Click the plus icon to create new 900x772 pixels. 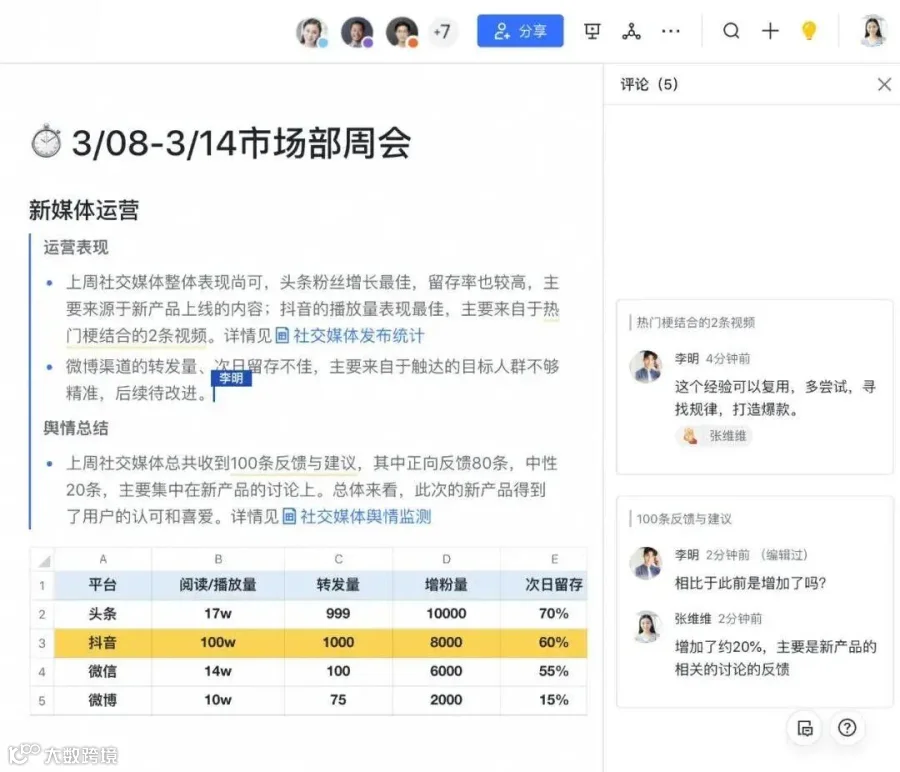coord(770,30)
